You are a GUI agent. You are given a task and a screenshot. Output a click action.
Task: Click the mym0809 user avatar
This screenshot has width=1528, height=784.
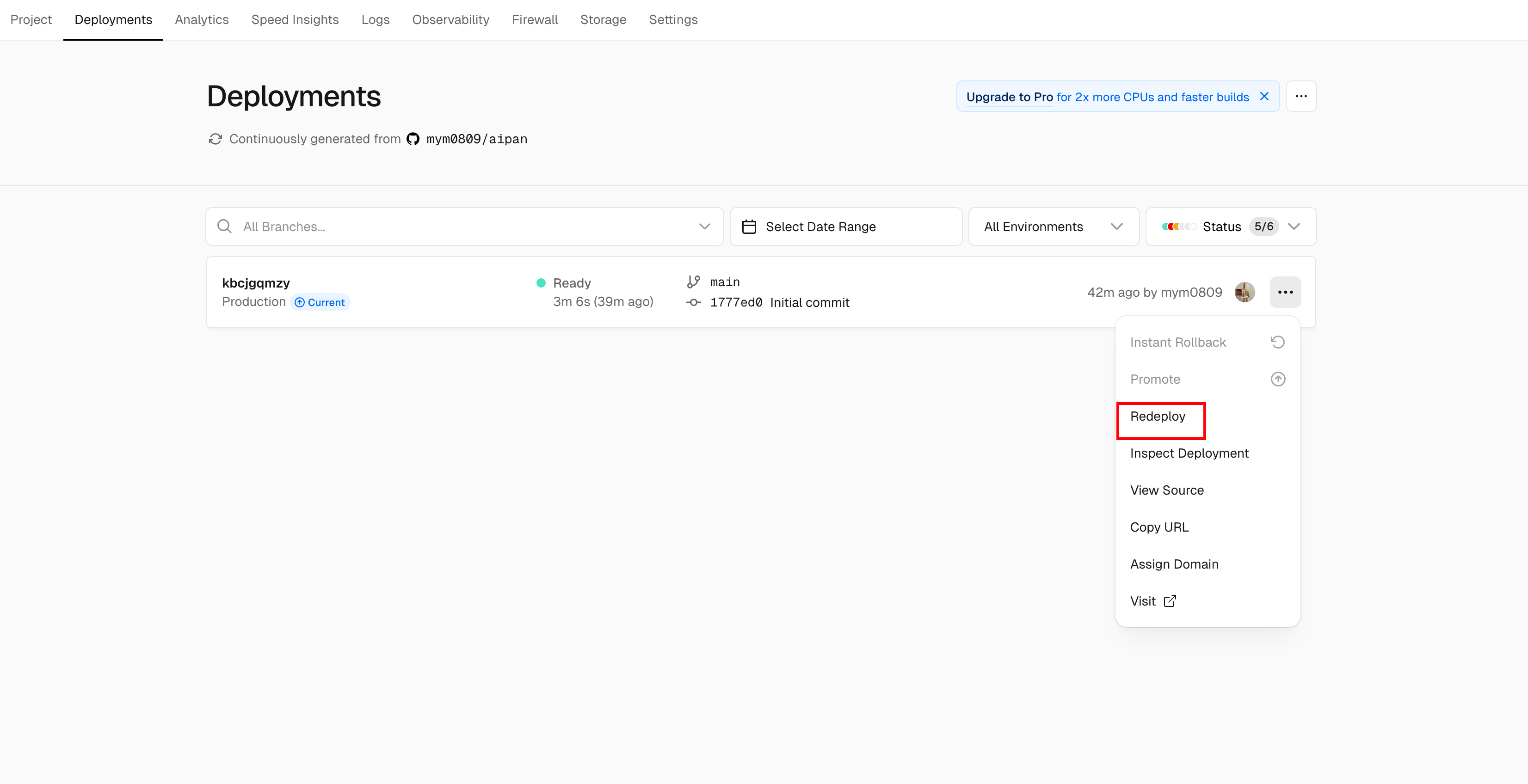(x=1245, y=292)
